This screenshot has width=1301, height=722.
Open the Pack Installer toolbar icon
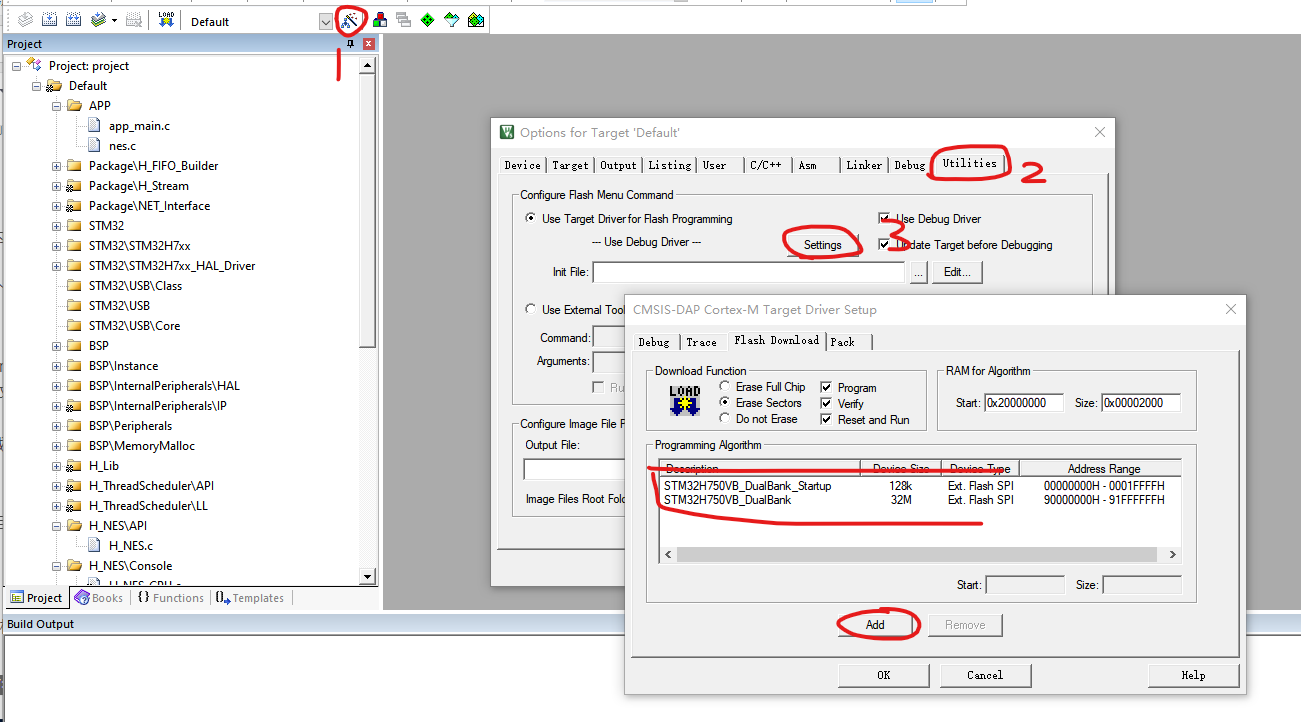click(x=476, y=20)
